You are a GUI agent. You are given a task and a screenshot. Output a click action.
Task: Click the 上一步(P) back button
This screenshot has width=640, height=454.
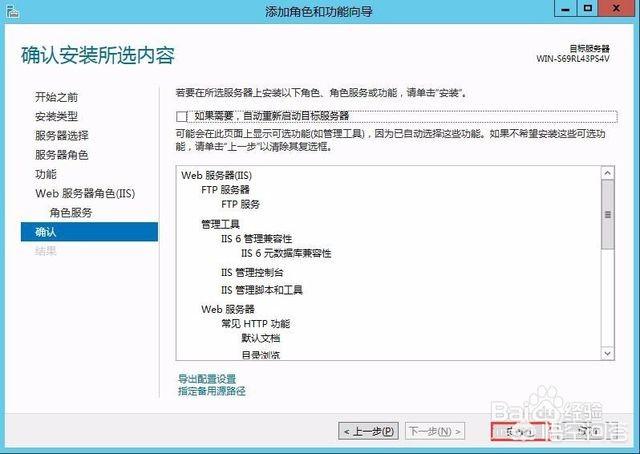[368, 431]
